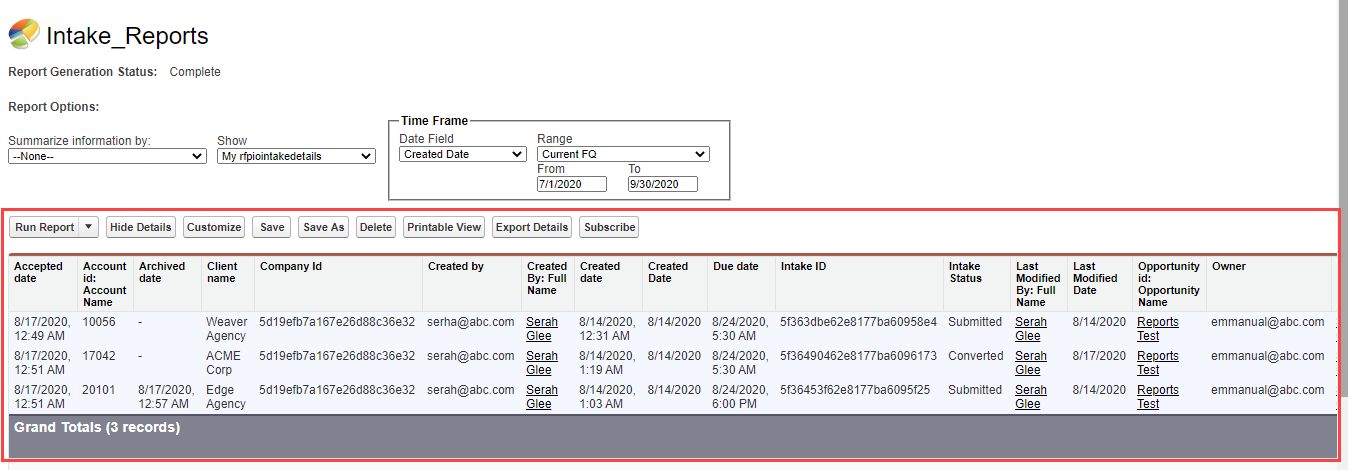Click last modified date 8/17/2020 cell
The image size is (1348, 470).
(x=1099, y=356)
